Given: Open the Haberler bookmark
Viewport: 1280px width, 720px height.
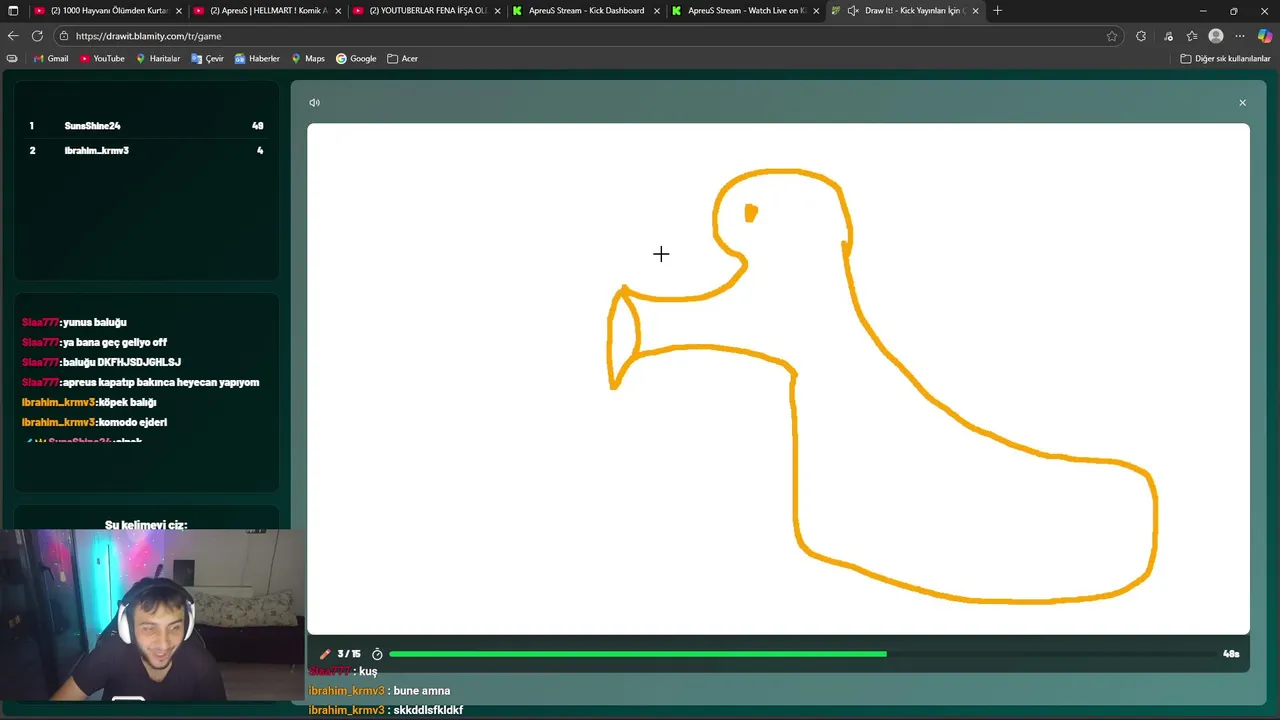Looking at the screenshot, I should pyautogui.click(x=257, y=59).
